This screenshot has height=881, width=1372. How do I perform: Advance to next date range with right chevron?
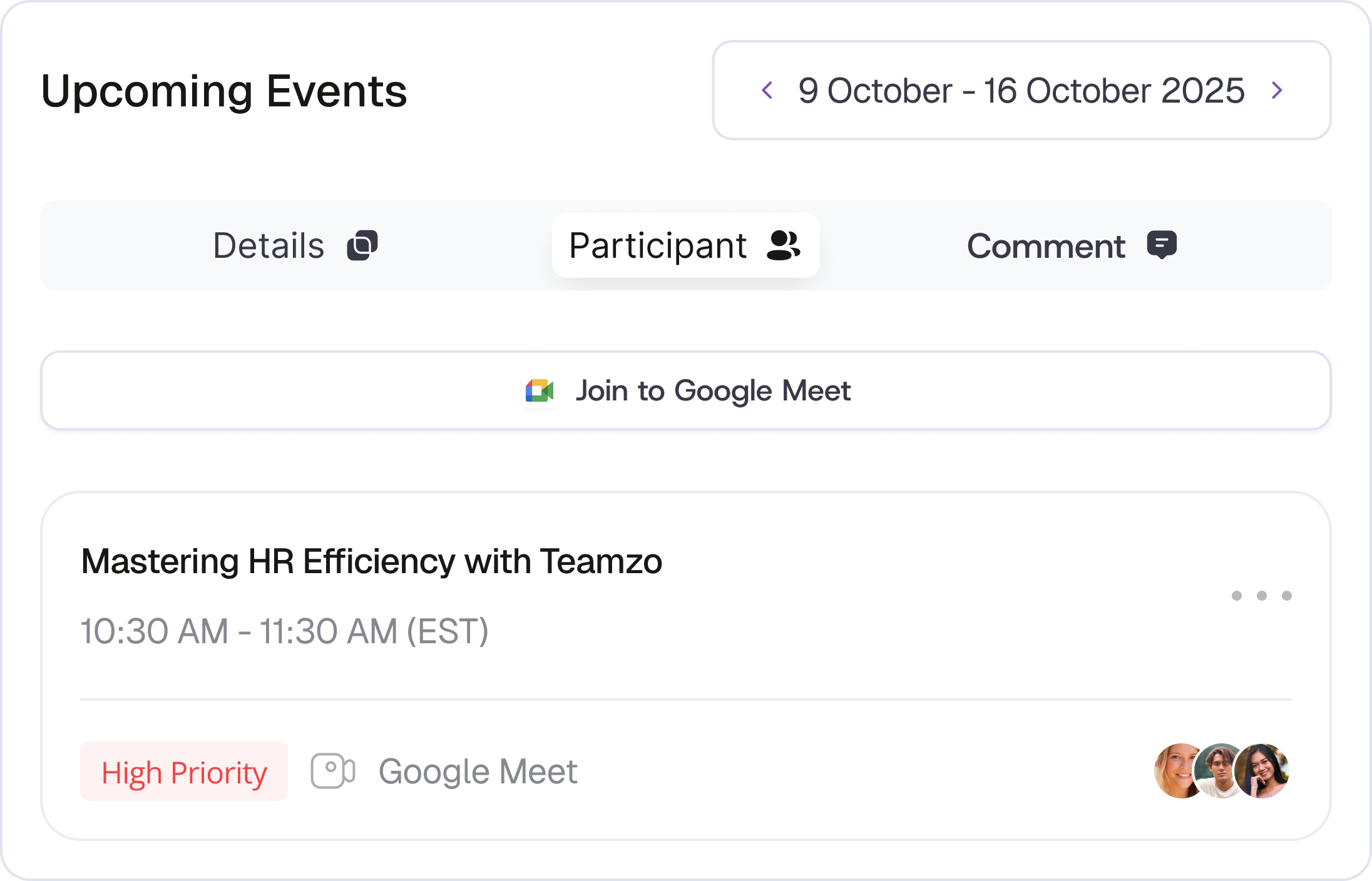pyautogui.click(x=1277, y=90)
